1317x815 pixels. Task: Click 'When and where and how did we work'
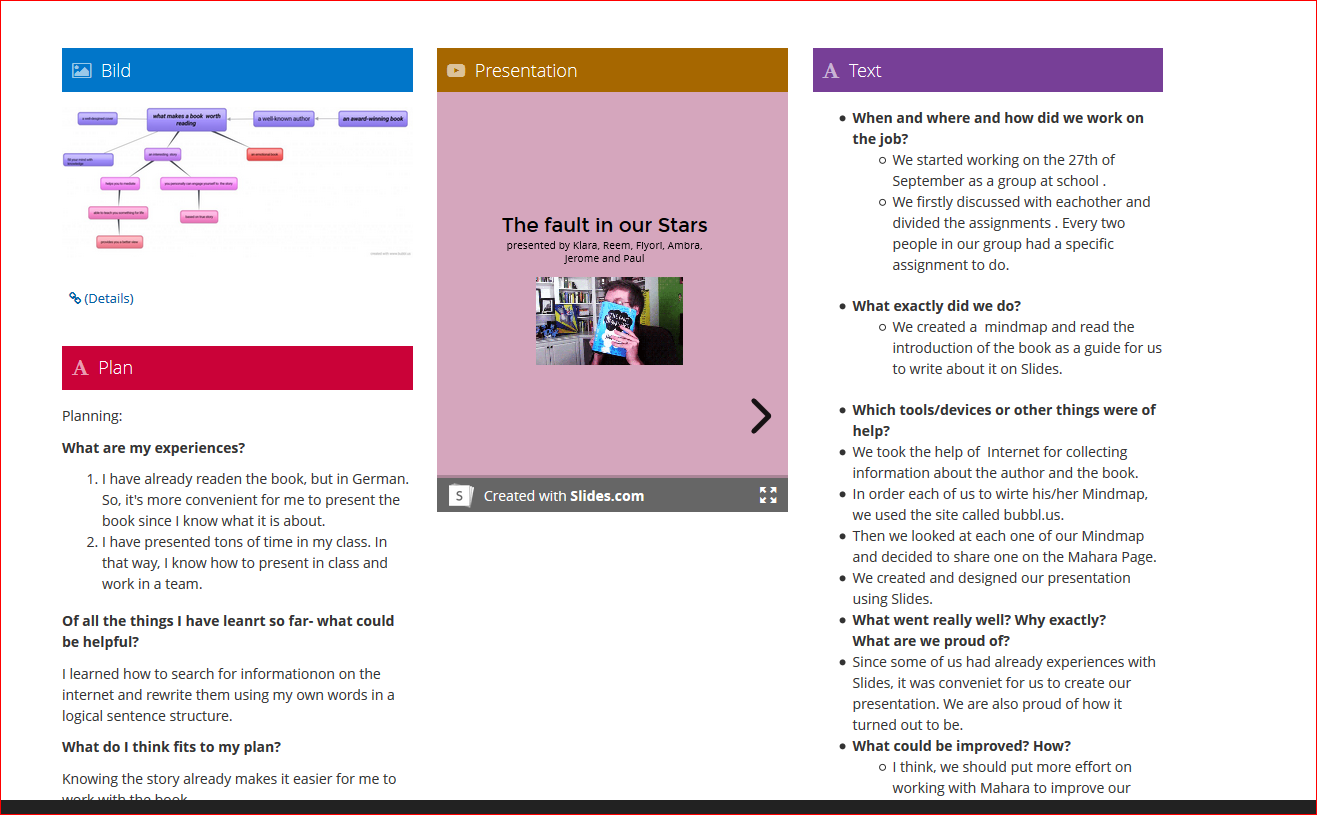point(998,128)
